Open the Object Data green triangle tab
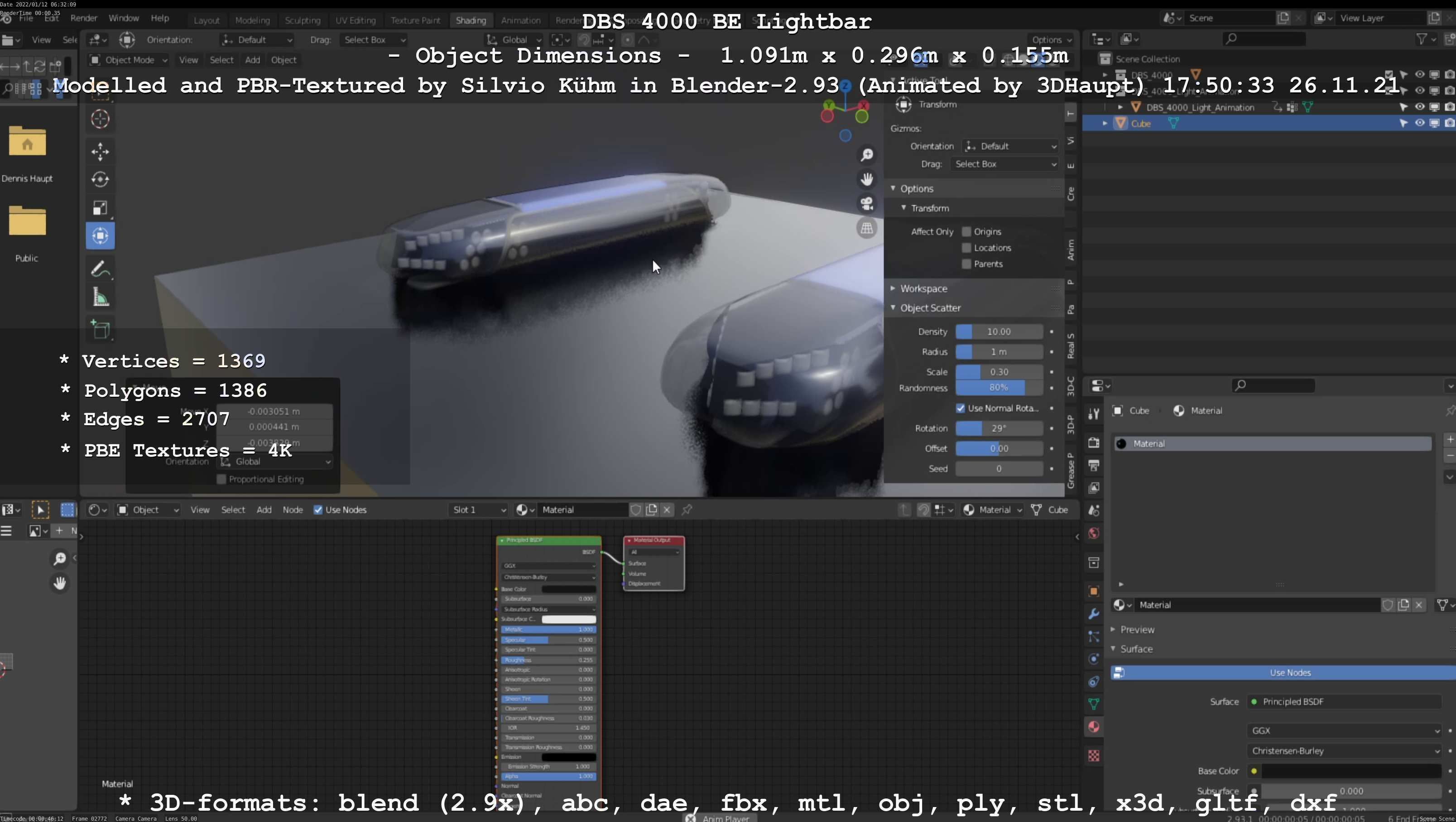 [x=1094, y=704]
